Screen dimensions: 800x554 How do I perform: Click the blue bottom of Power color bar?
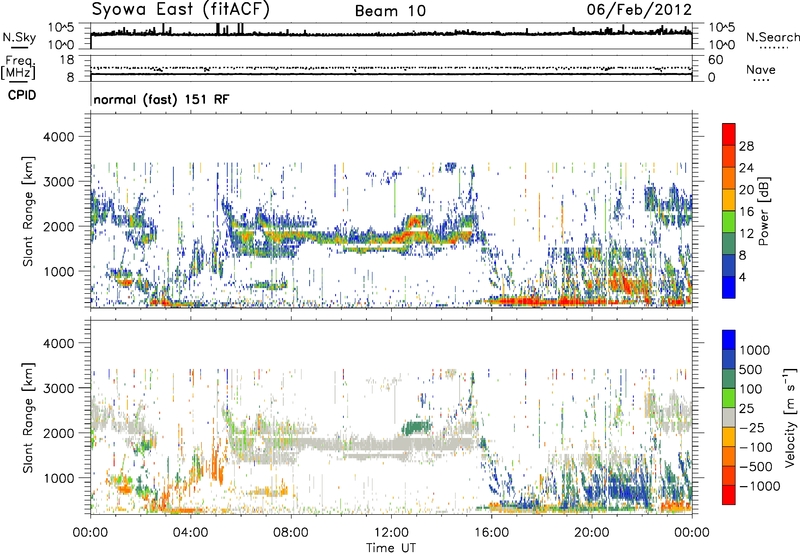pyautogui.click(x=729, y=287)
